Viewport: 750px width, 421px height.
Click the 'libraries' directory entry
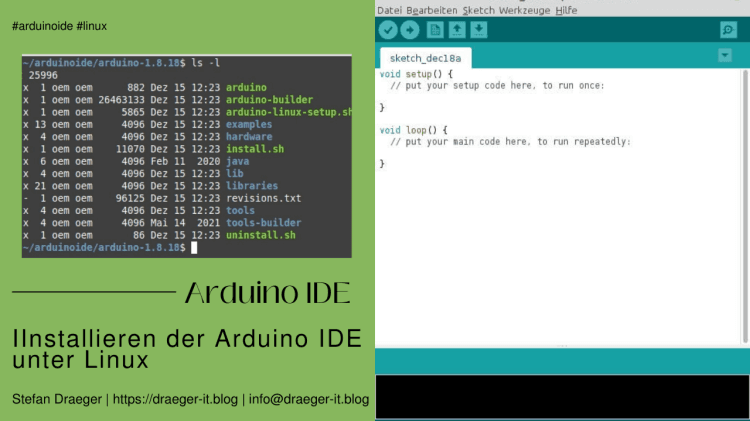(252, 186)
